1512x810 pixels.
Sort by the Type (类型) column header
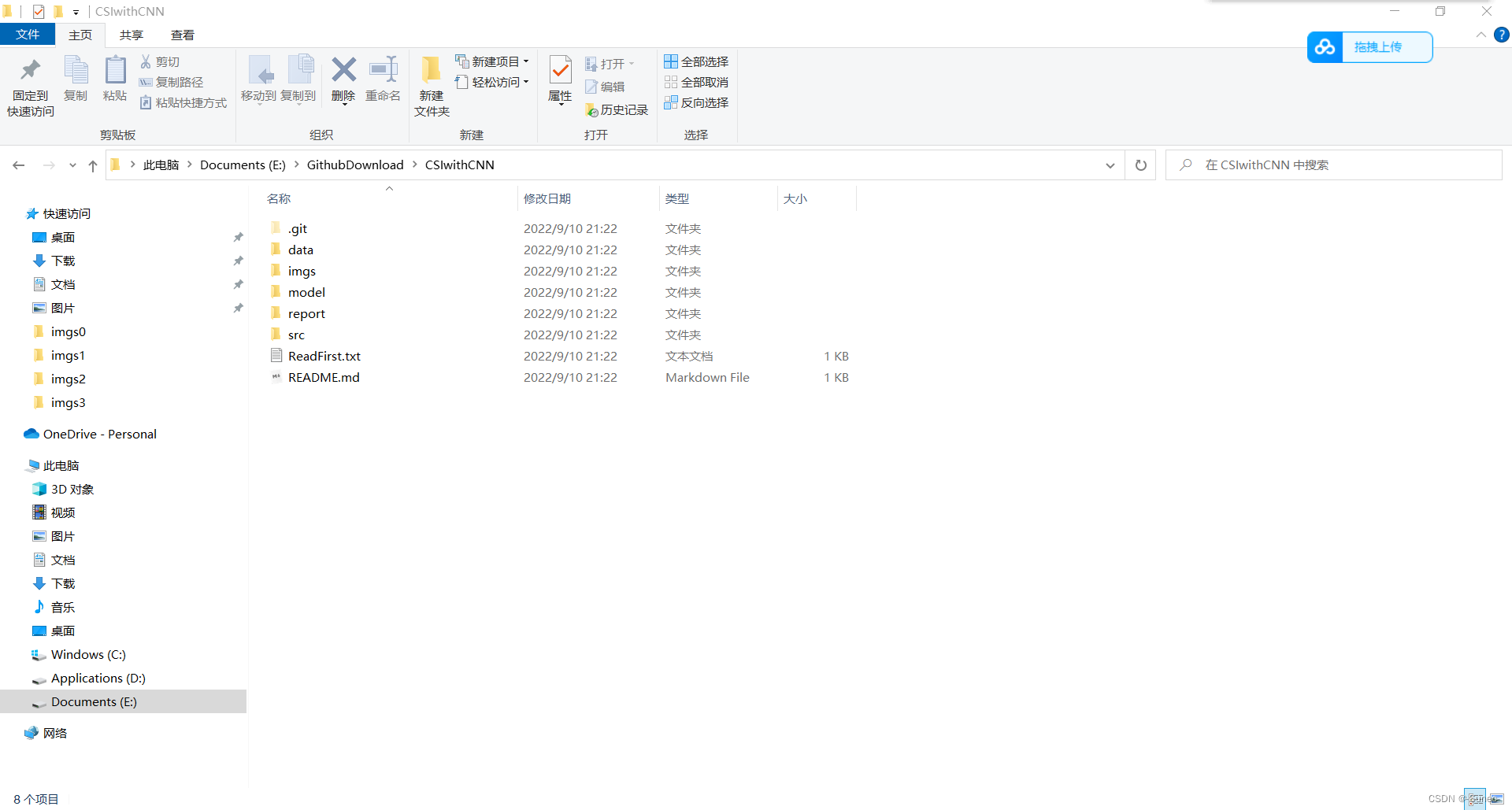coord(718,198)
